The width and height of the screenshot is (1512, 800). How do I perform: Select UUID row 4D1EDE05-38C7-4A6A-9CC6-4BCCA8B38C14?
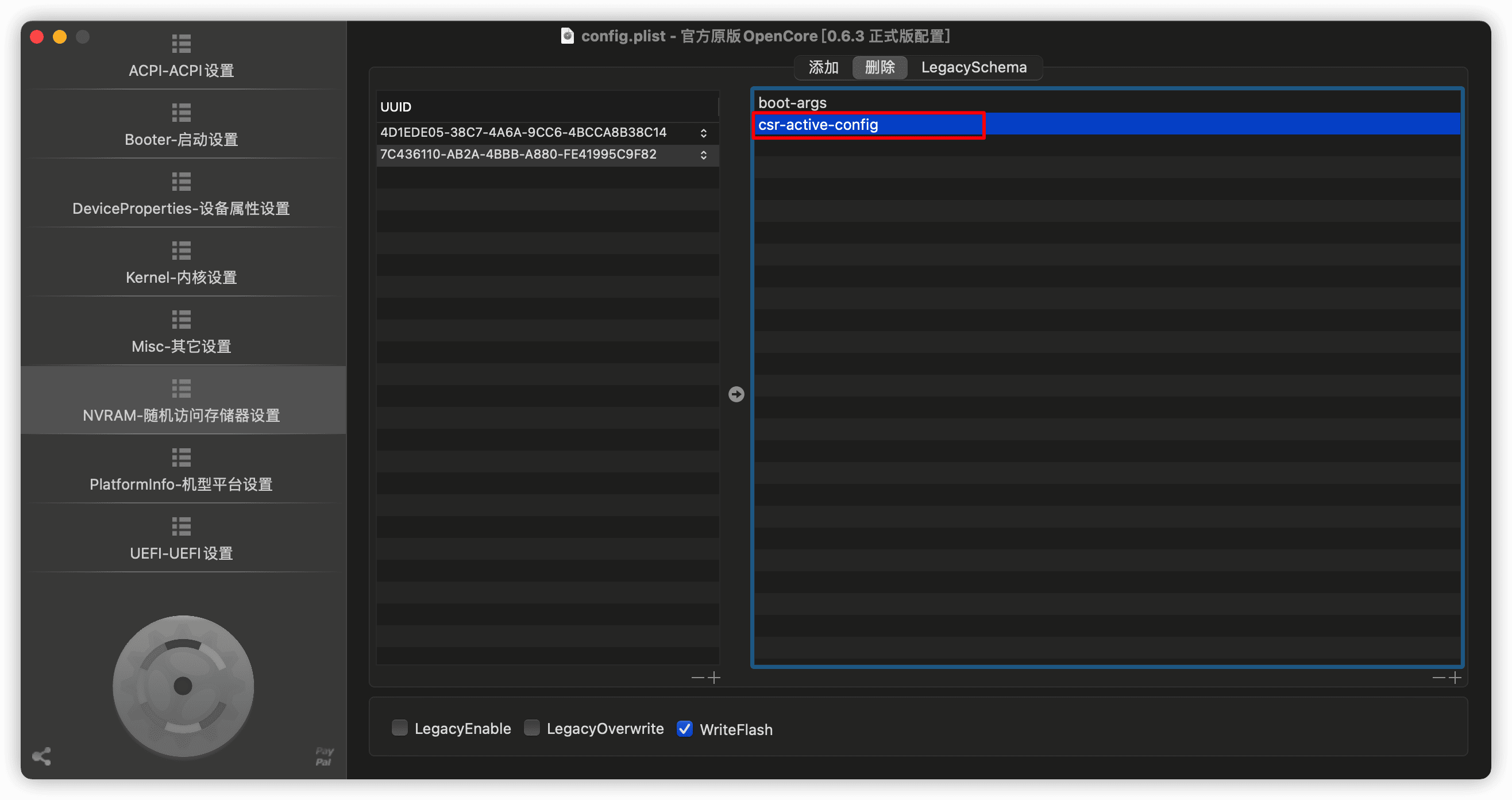[547, 133]
